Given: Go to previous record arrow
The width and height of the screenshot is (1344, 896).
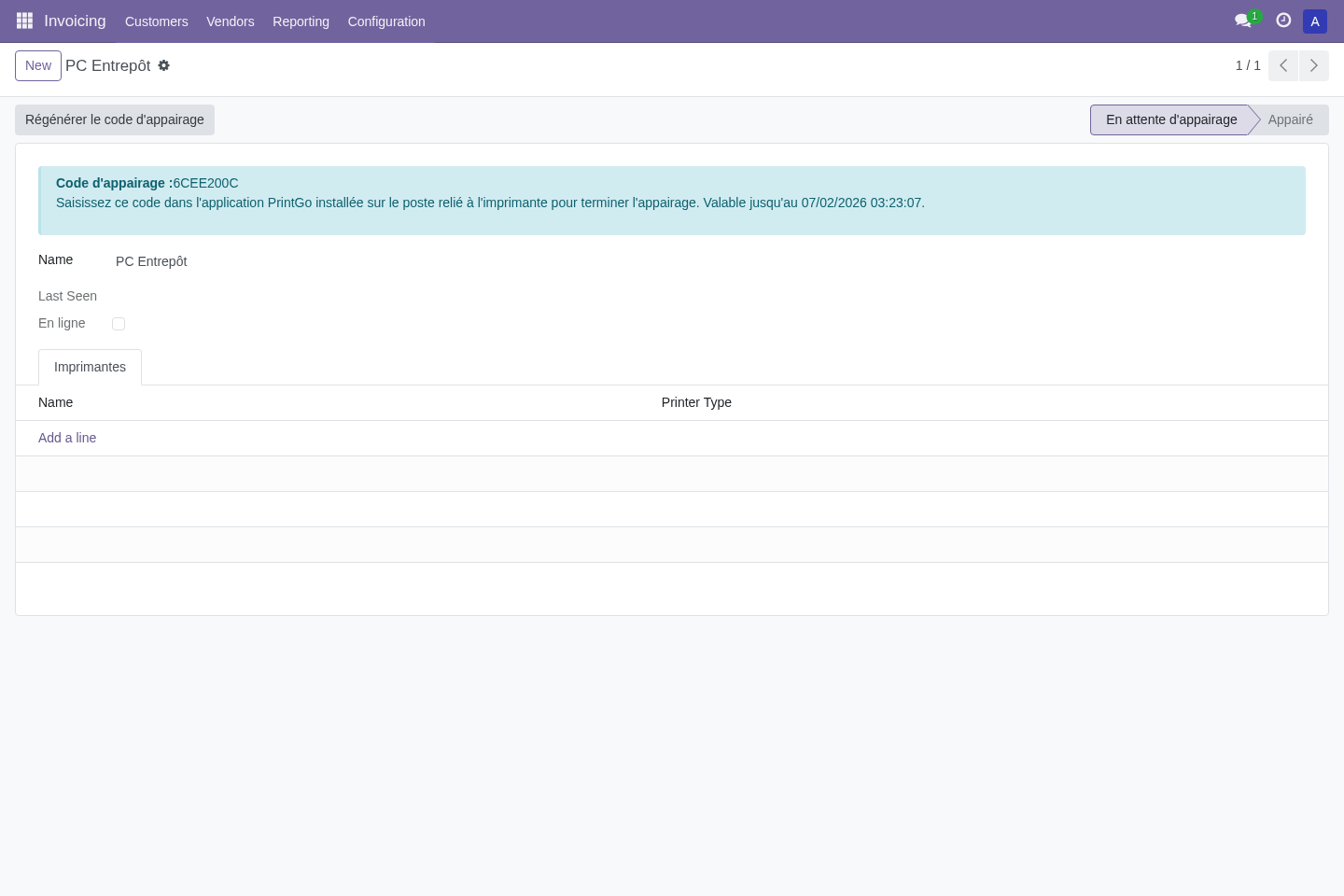Looking at the screenshot, I should [x=1283, y=65].
